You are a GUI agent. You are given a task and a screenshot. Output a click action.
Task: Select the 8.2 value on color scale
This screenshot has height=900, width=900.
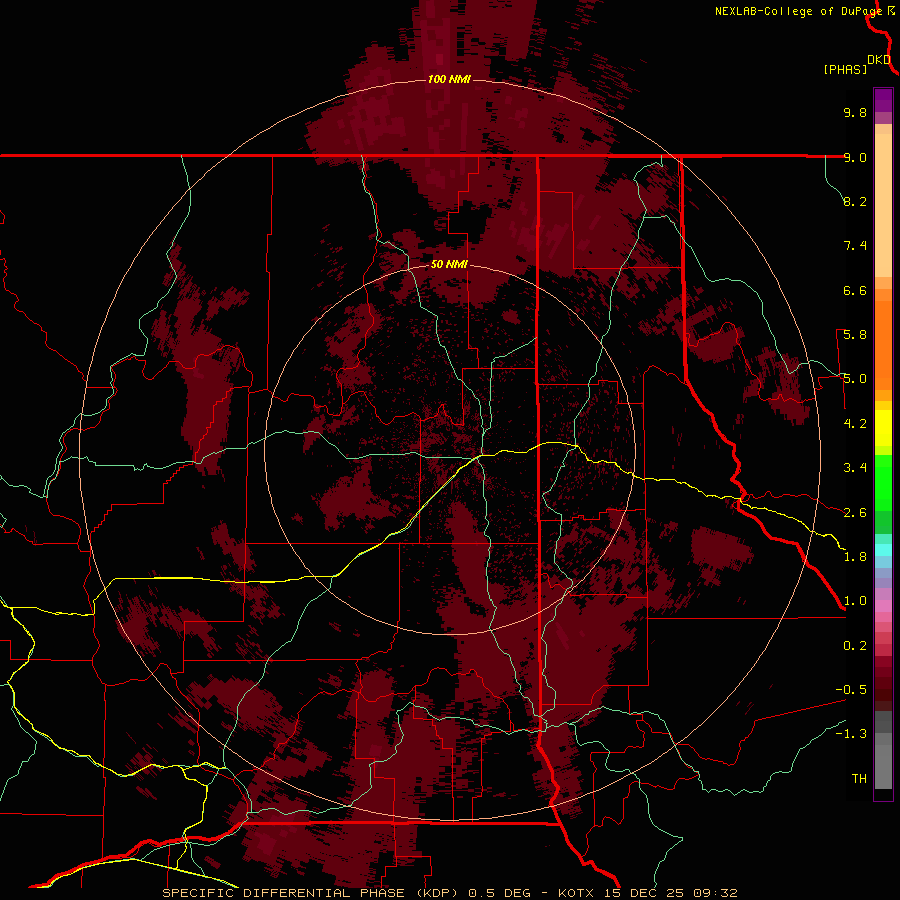tap(855, 201)
